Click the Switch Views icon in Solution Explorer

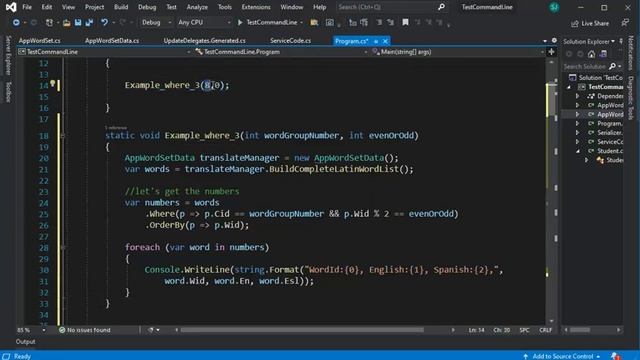pos(603,54)
